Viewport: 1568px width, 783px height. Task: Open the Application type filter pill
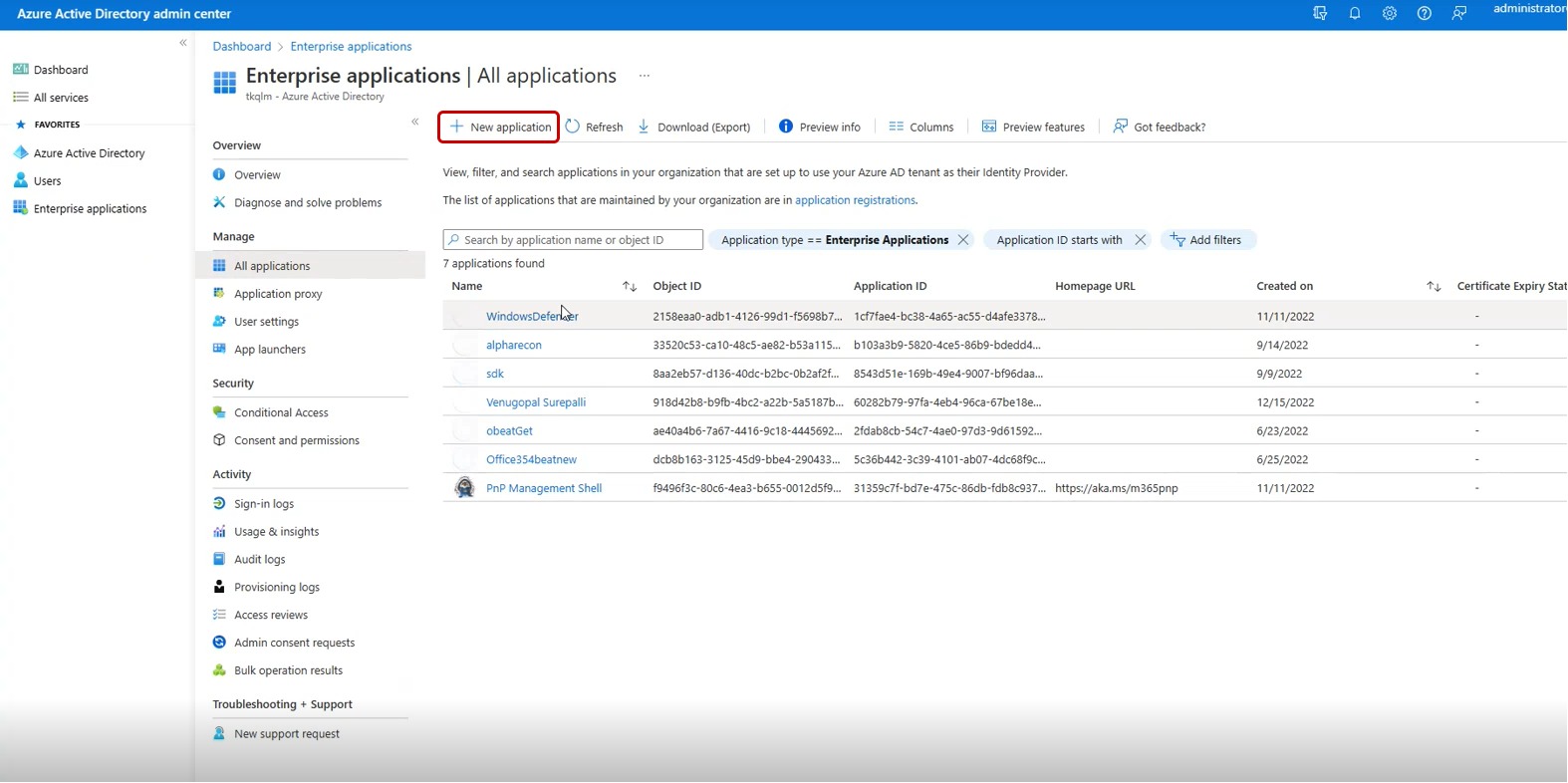tap(835, 240)
